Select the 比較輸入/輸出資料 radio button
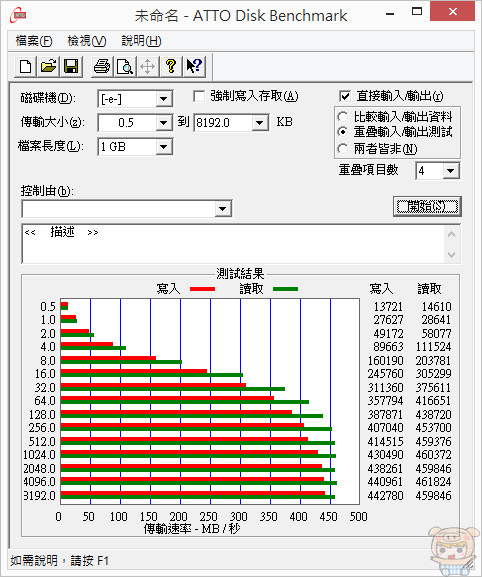Viewport: 482px width, 577px height. [343, 117]
